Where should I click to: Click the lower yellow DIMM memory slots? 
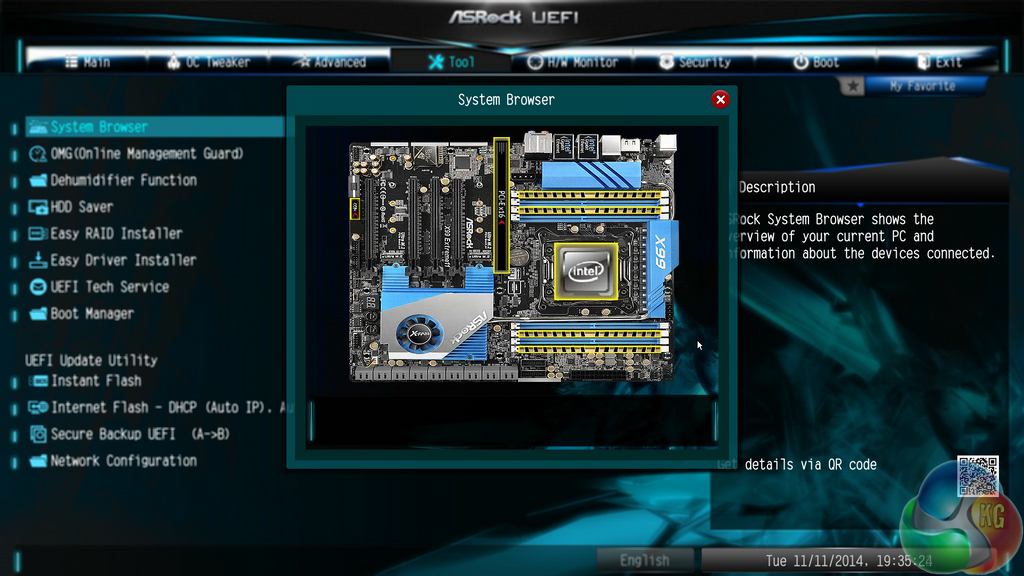pyautogui.click(x=590, y=337)
